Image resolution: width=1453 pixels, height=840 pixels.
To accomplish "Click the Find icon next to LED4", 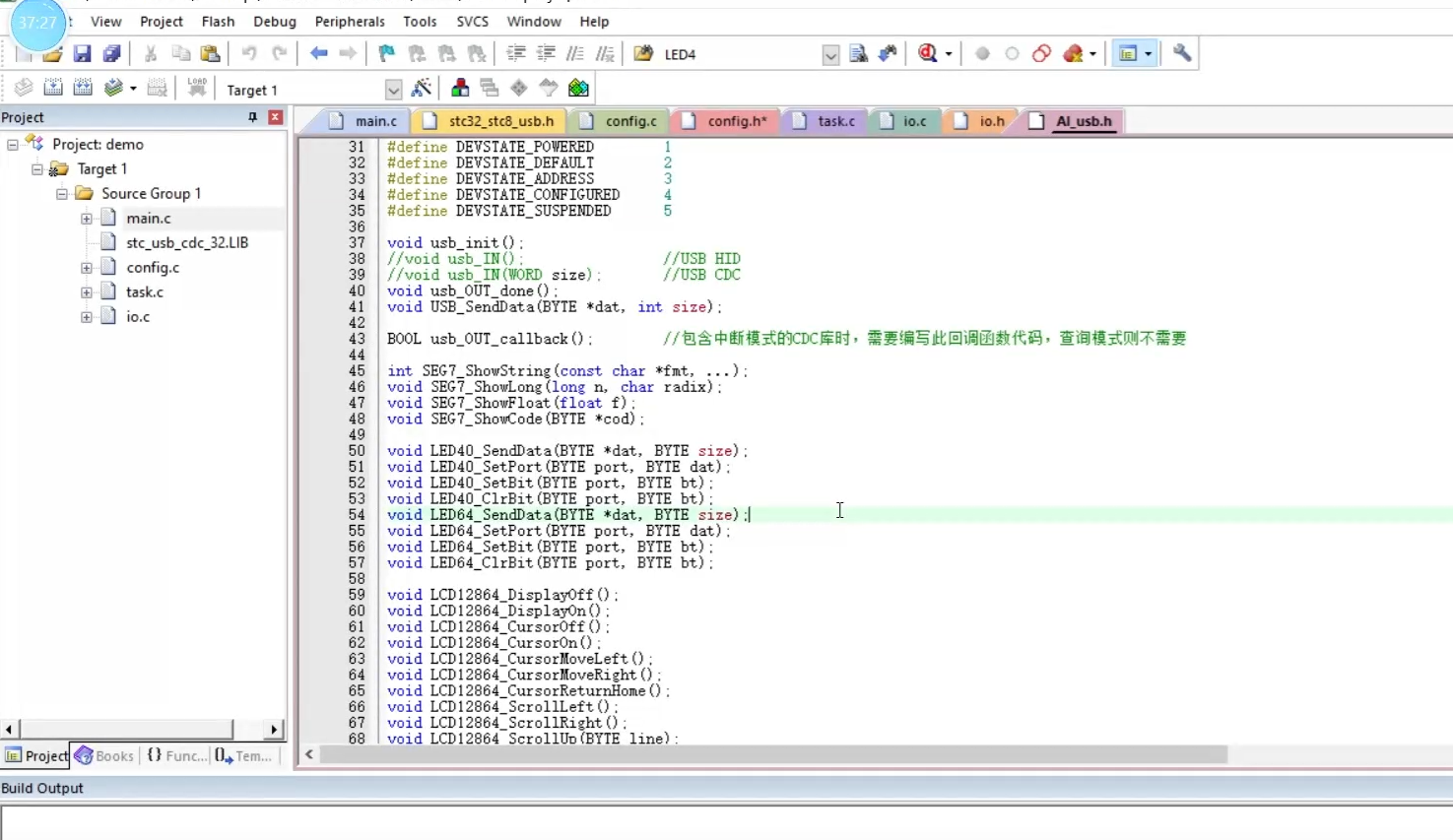I will tap(858, 54).
